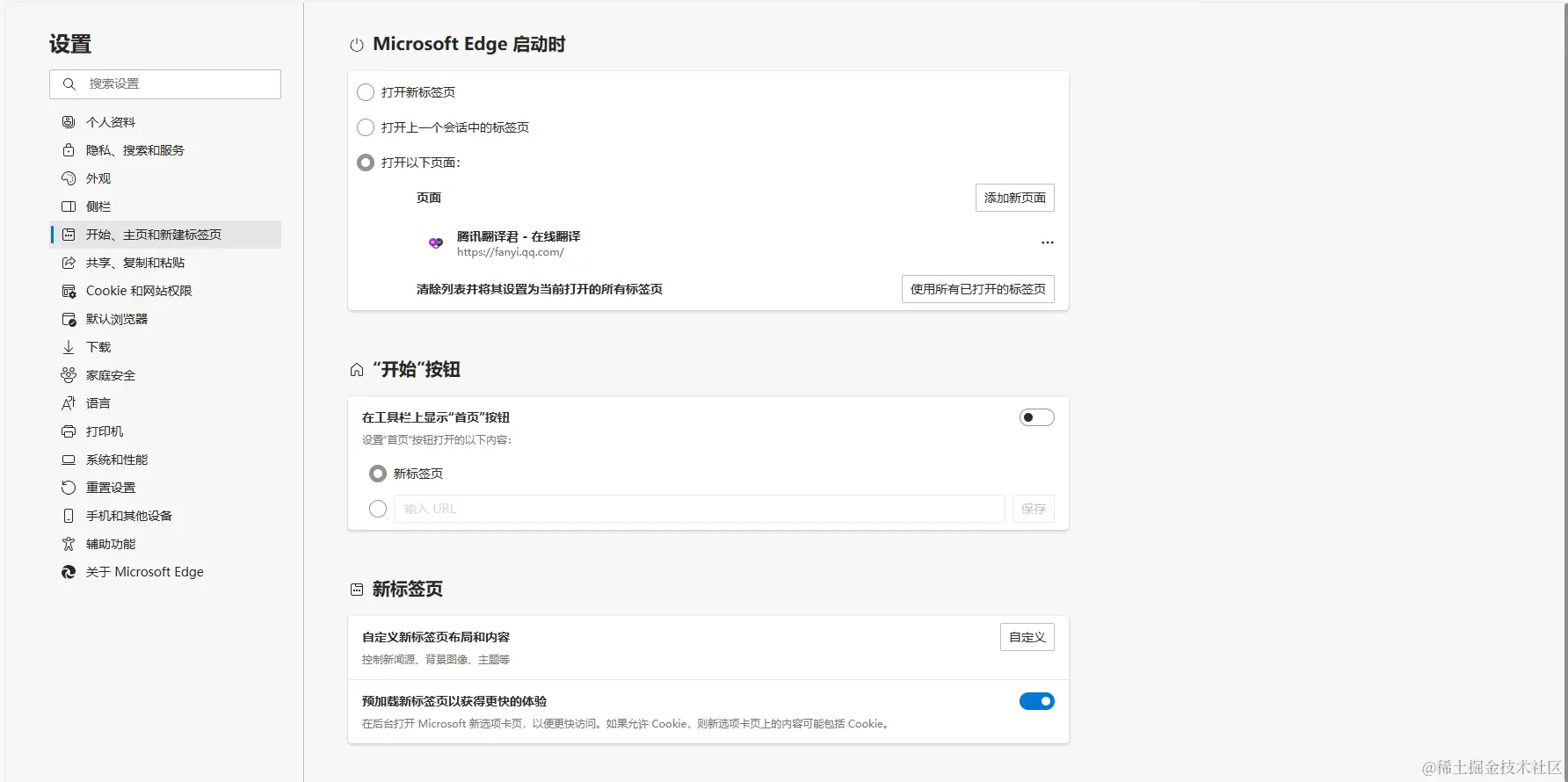1568x782 pixels.
Task: Select the URL radio beside 输入 URL field
Action: pos(378,509)
